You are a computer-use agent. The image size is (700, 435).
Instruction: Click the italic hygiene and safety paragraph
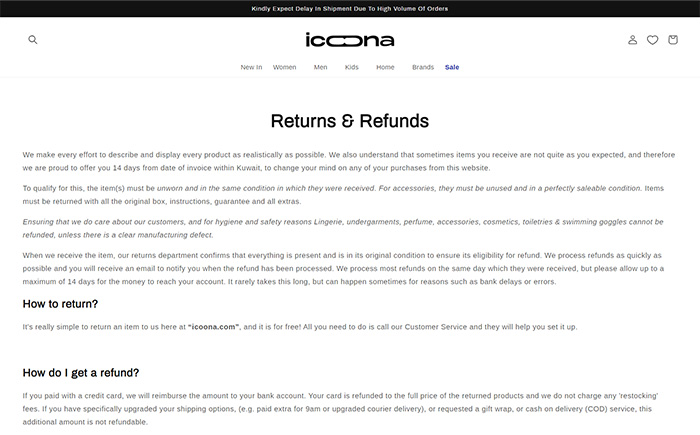tap(343, 228)
